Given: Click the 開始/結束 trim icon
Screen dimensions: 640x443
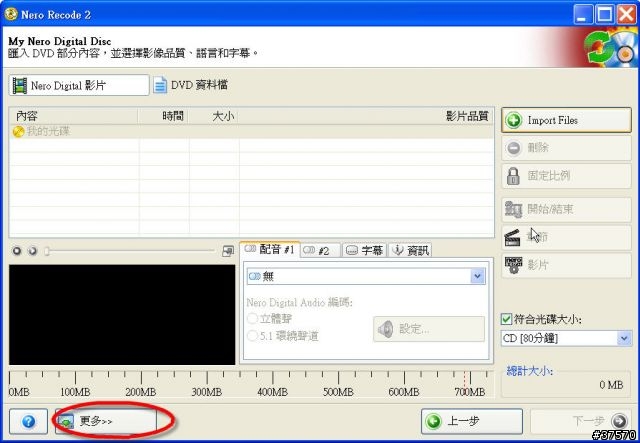Looking at the screenshot, I should tap(513, 209).
